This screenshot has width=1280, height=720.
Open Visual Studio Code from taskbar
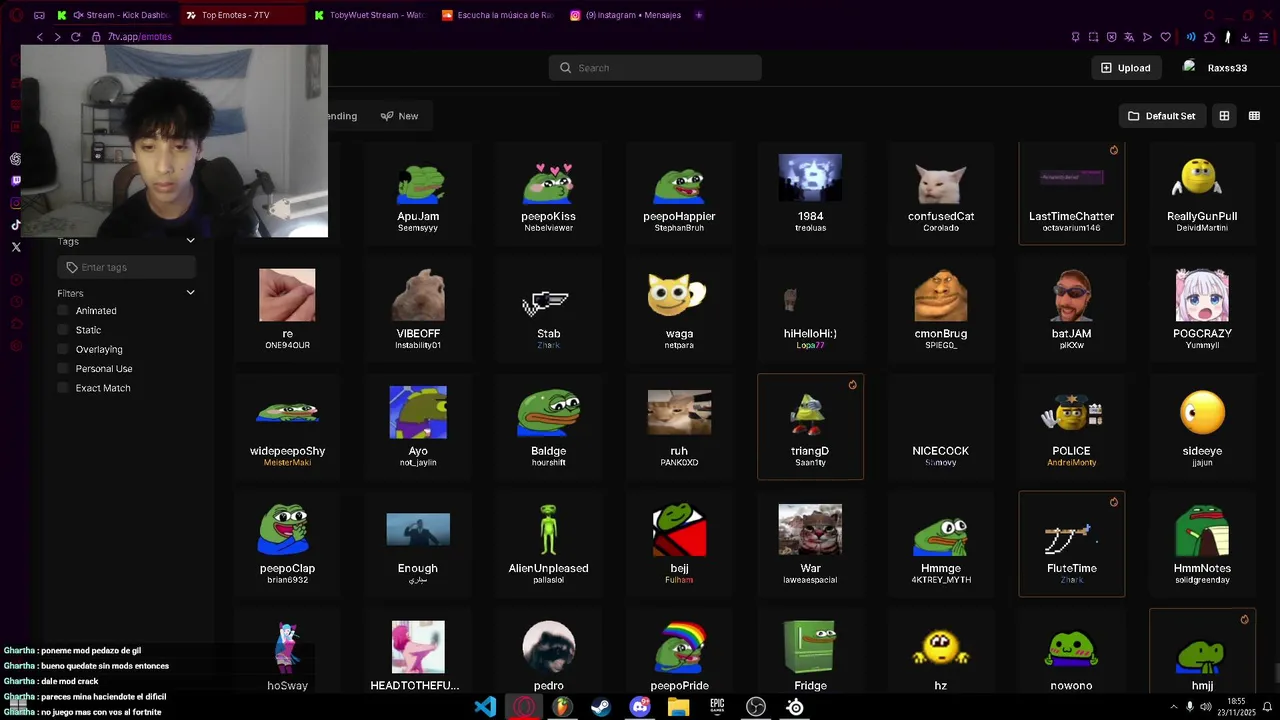tap(485, 707)
